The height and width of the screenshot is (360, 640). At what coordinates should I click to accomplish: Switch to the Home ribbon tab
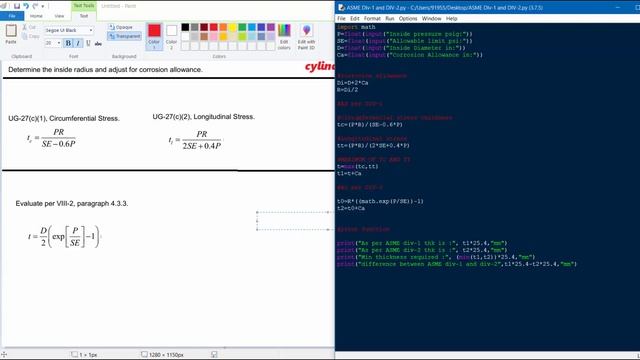click(x=36, y=16)
